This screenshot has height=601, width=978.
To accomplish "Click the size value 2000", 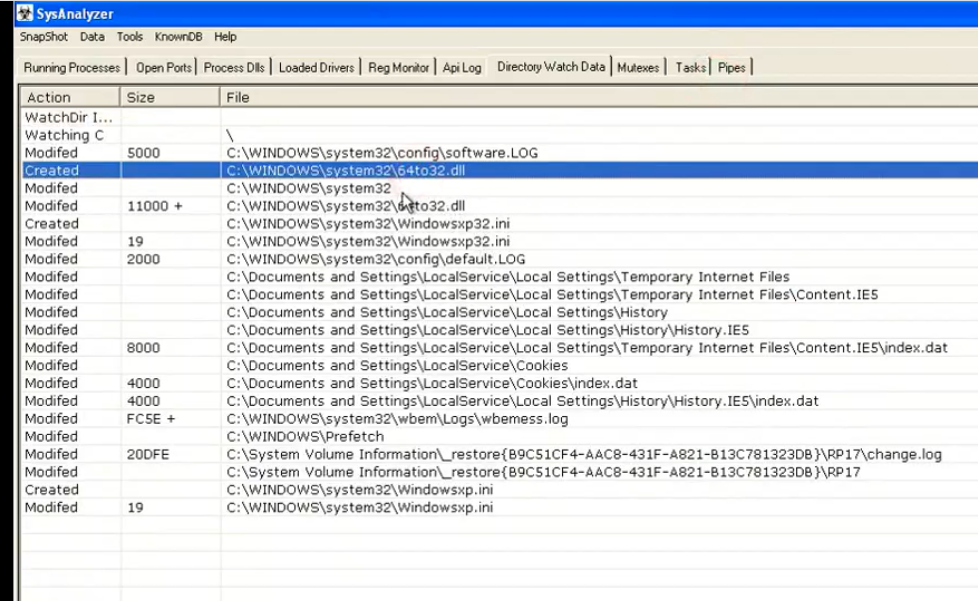I will coord(143,259).
